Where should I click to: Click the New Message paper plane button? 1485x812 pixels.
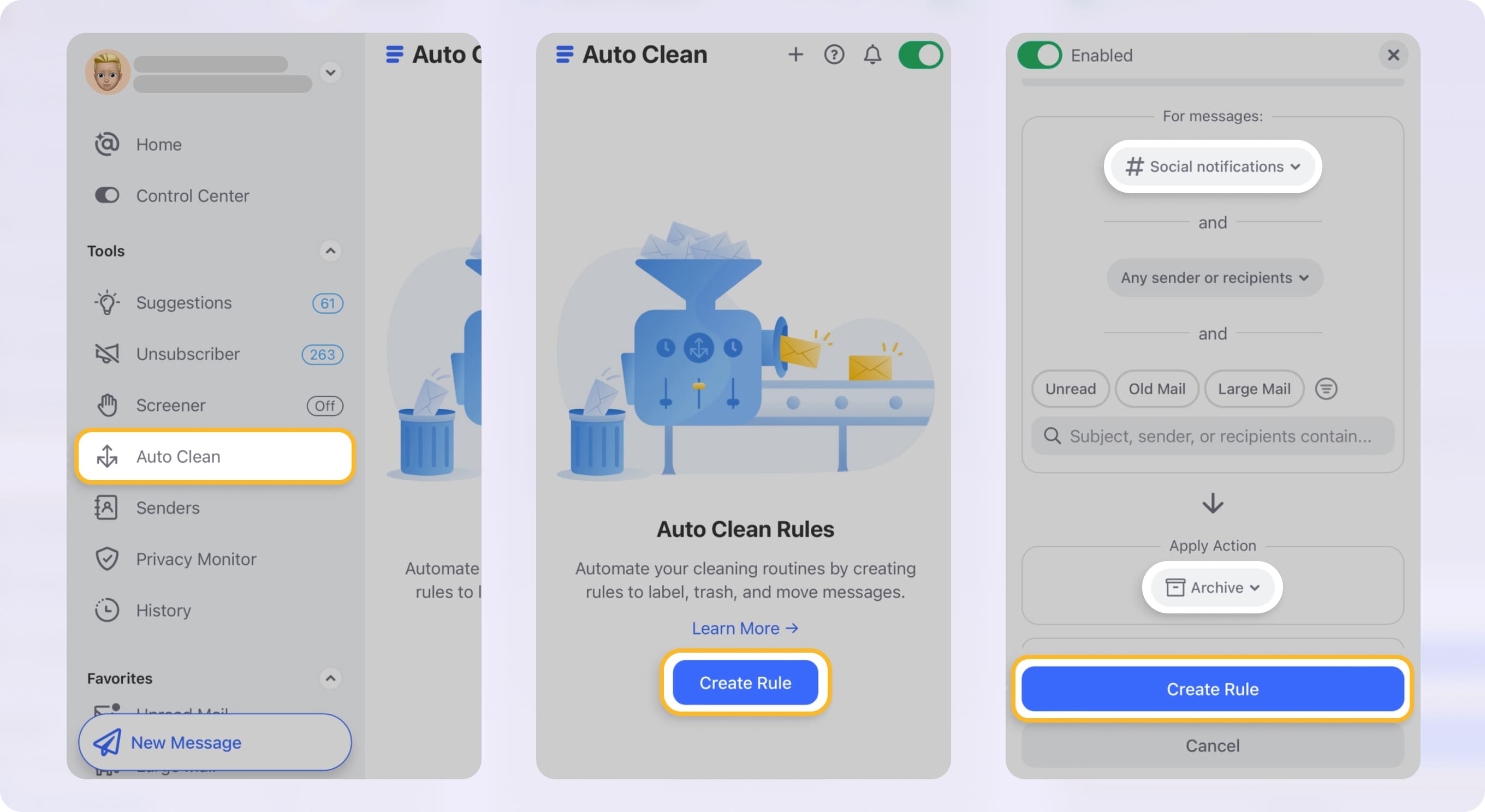point(215,742)
